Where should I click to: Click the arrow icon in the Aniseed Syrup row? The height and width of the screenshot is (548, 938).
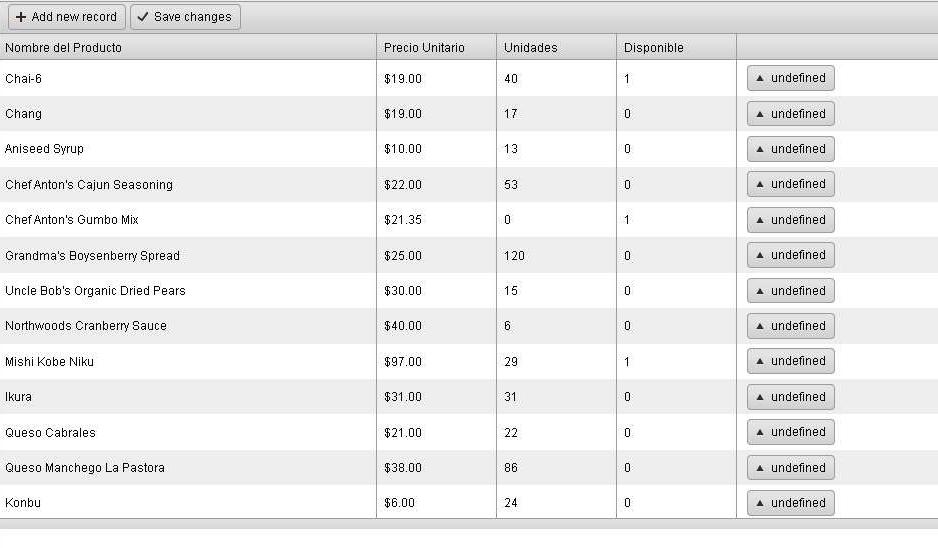pos(760,149)
